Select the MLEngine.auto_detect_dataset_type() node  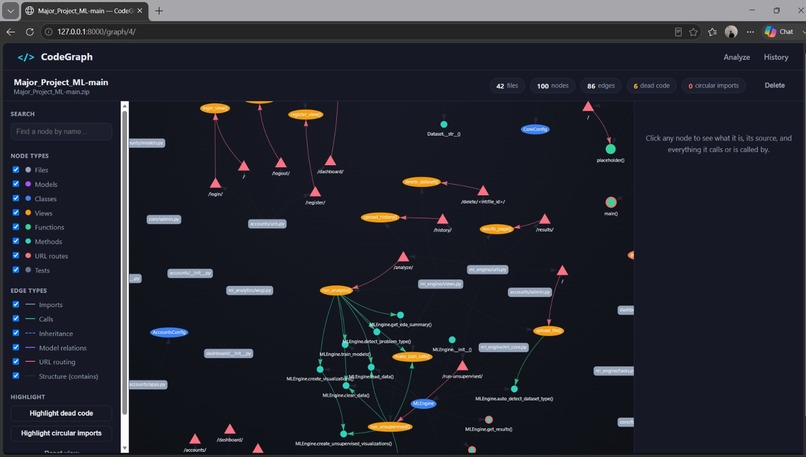[x=514, y=389]
